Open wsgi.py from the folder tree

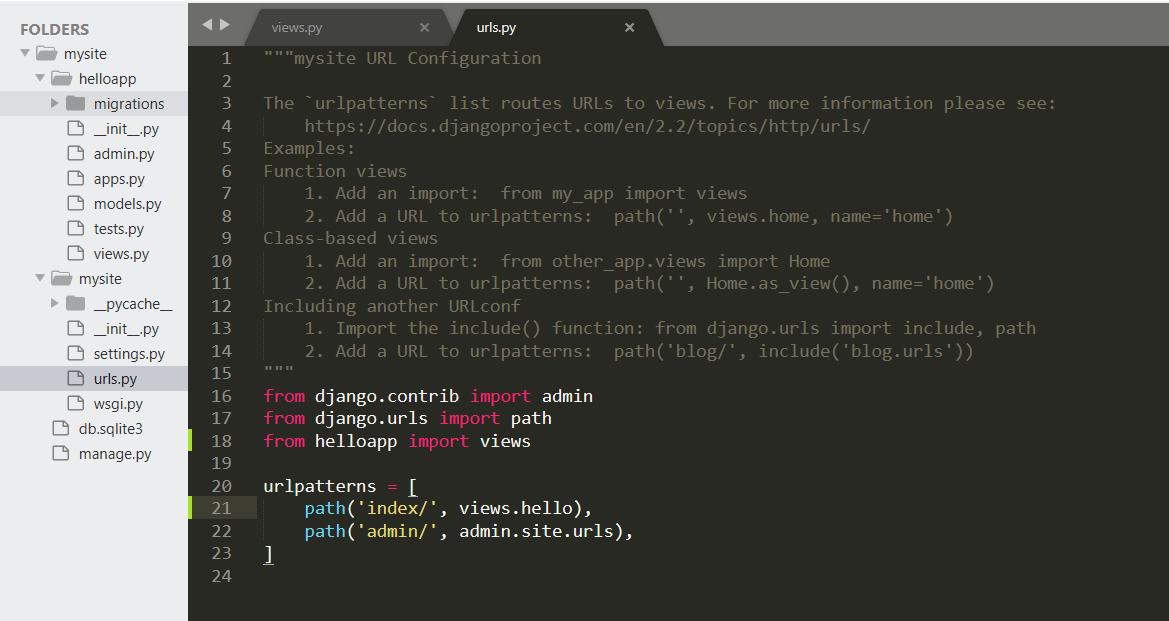[x=118, y=404]
